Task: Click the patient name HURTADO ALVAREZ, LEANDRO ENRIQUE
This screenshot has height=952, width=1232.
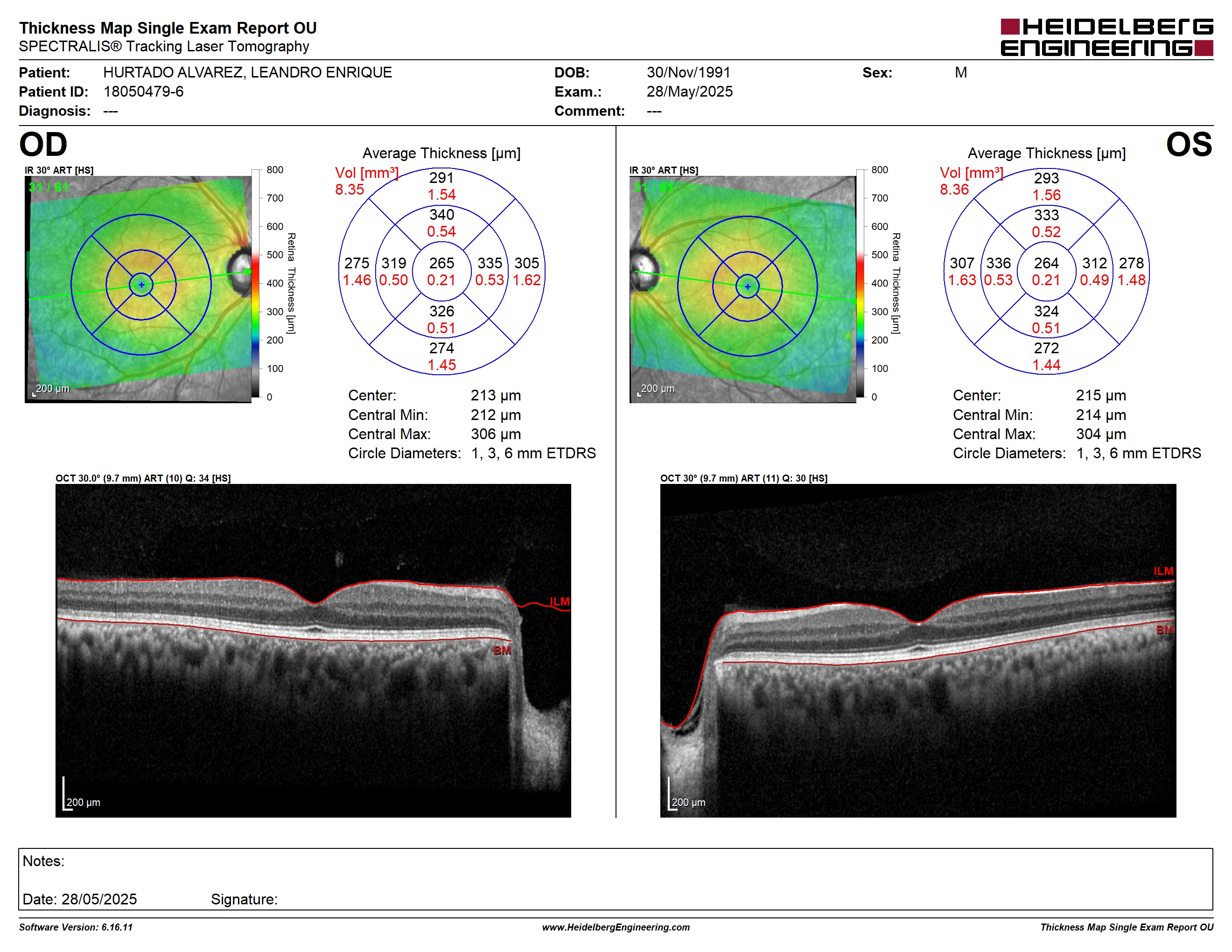Action: 247,73
